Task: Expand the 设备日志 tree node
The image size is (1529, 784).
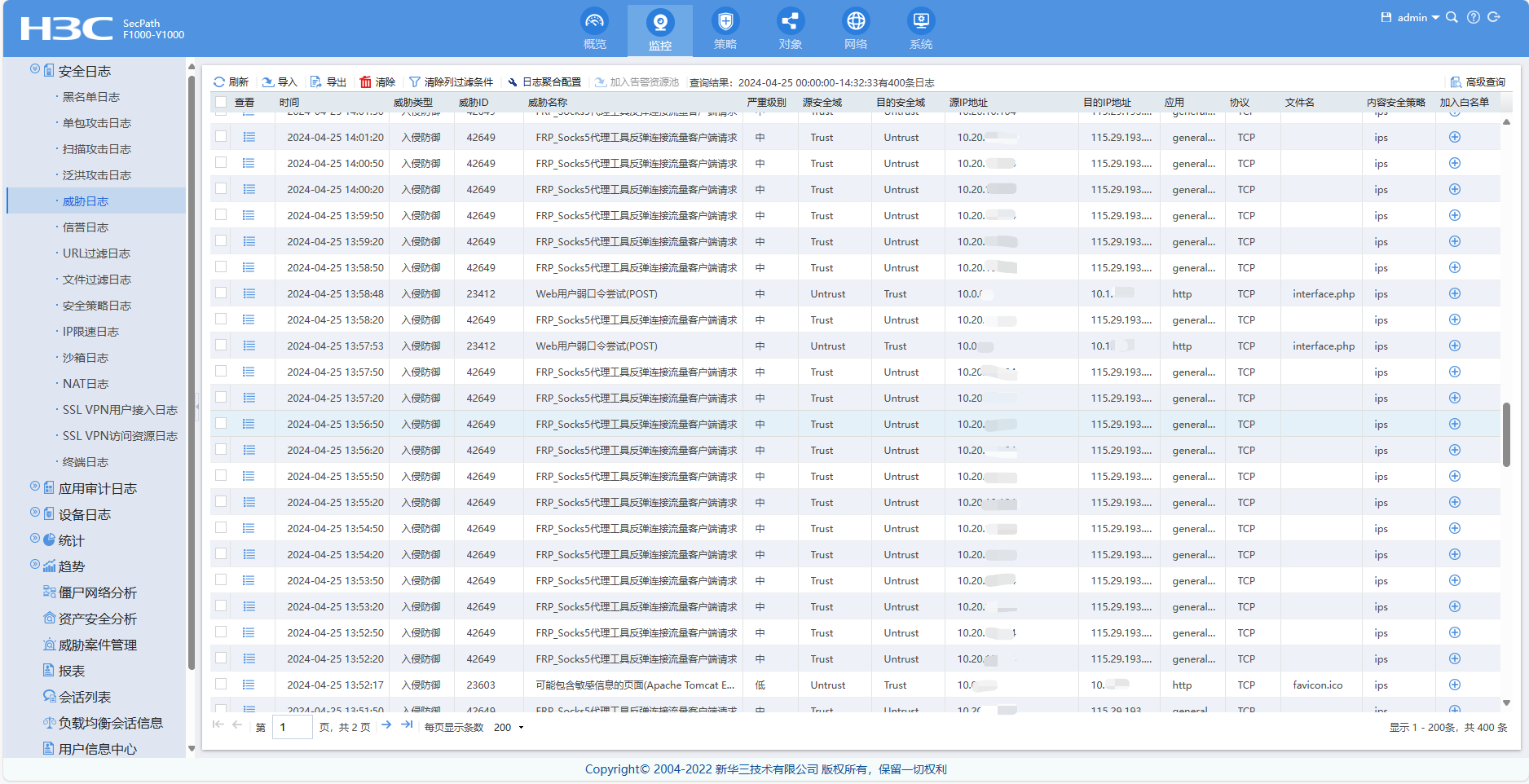Action: [x=35, y=513]
